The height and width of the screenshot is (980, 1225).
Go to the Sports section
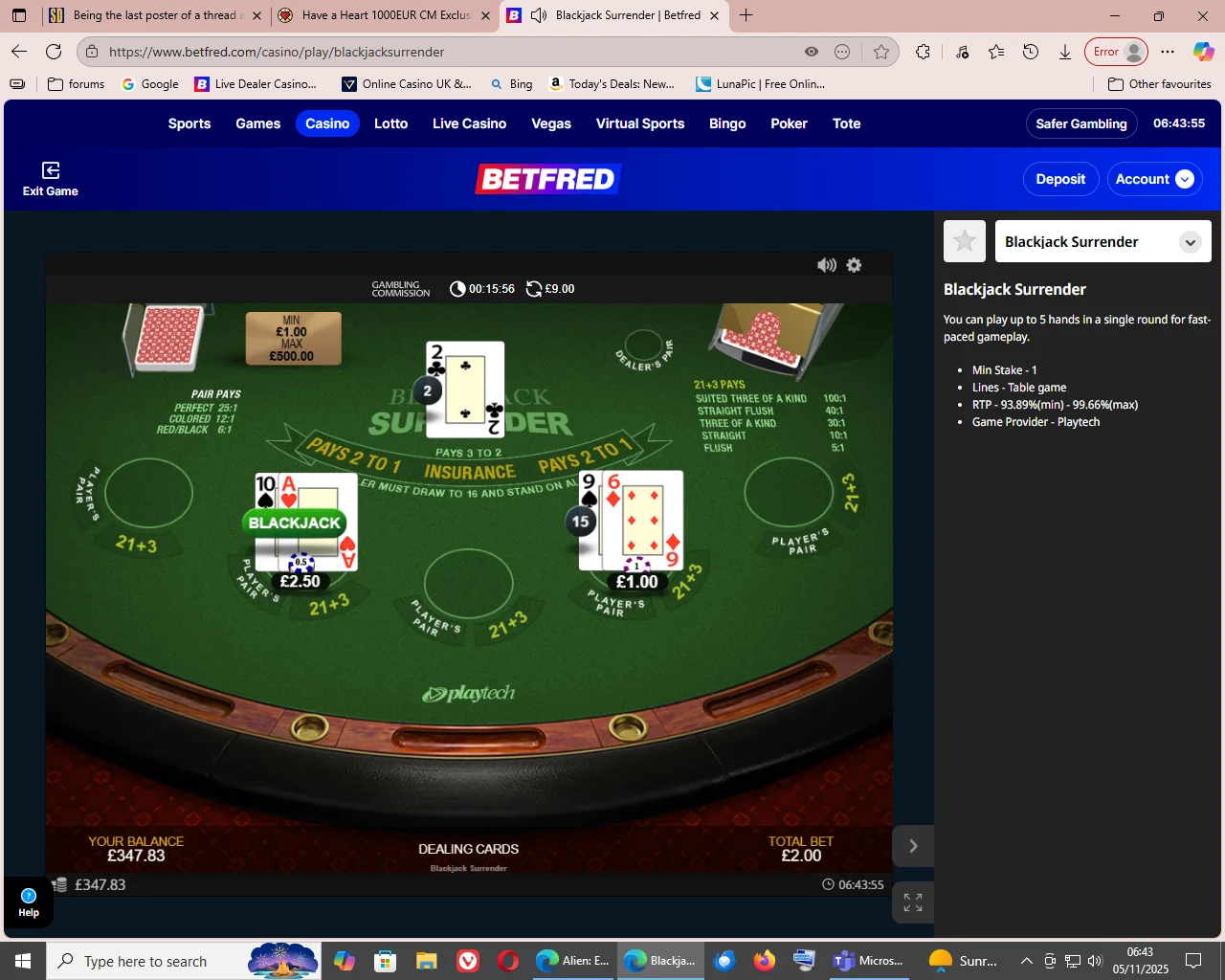tap(189, 123)
